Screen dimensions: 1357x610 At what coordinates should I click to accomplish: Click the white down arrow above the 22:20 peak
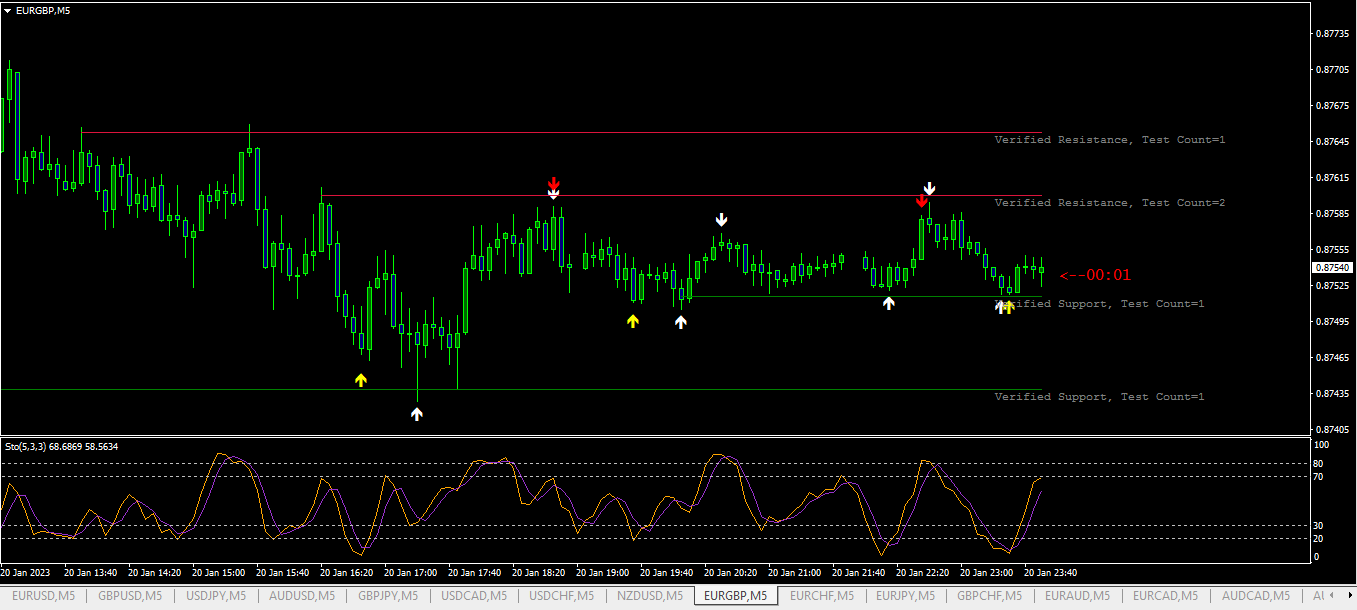929,188
